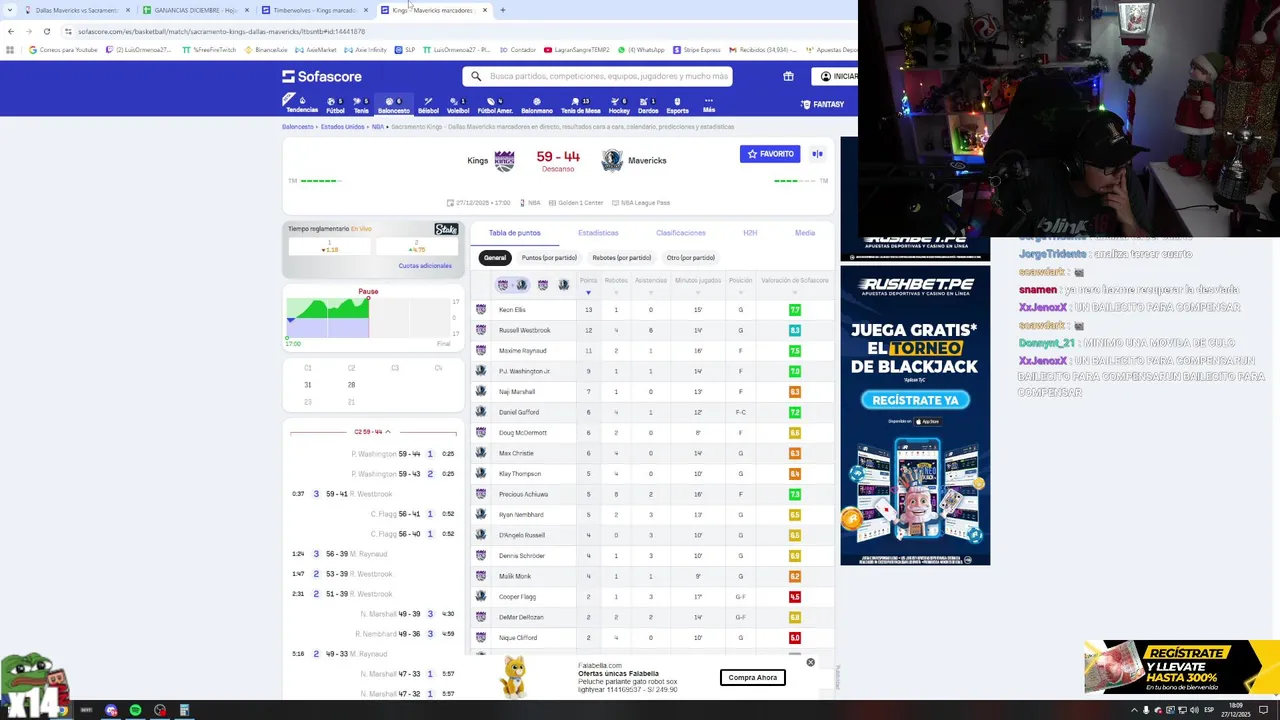Filter the player table to Mavericks only
Image resolution: width=1280 pixels, height=720 pixels.
564,285
